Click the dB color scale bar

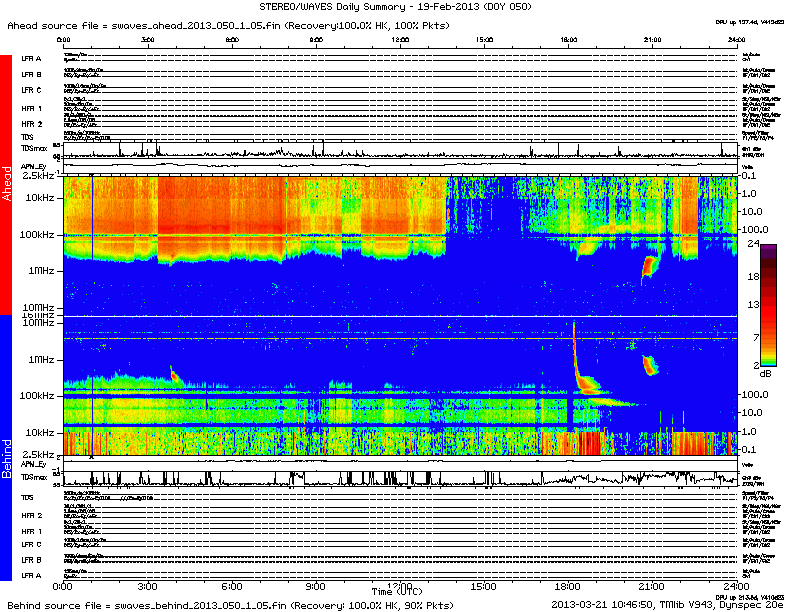(x=769, y=305)
